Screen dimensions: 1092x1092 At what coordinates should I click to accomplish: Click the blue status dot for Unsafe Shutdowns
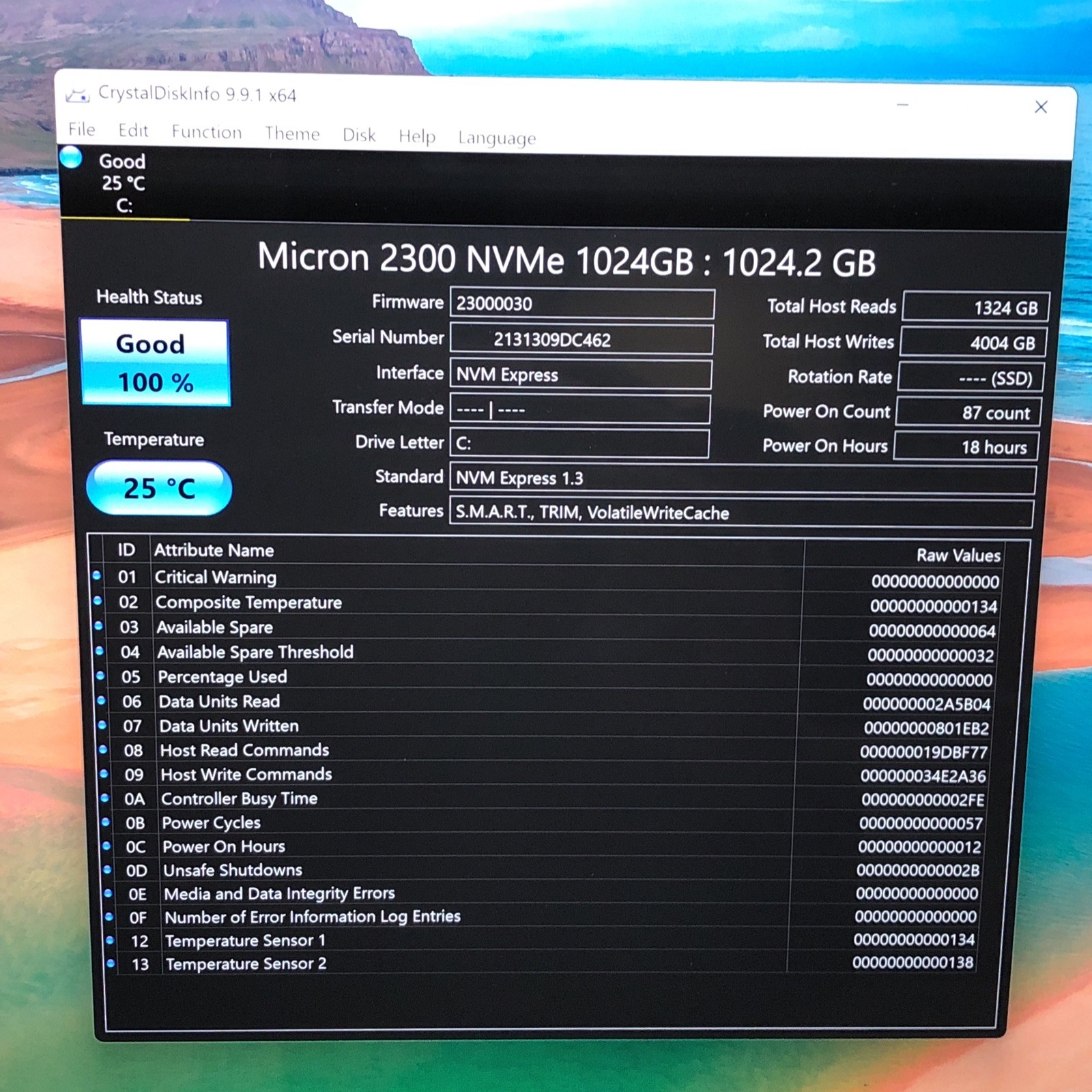pos(108,870)
